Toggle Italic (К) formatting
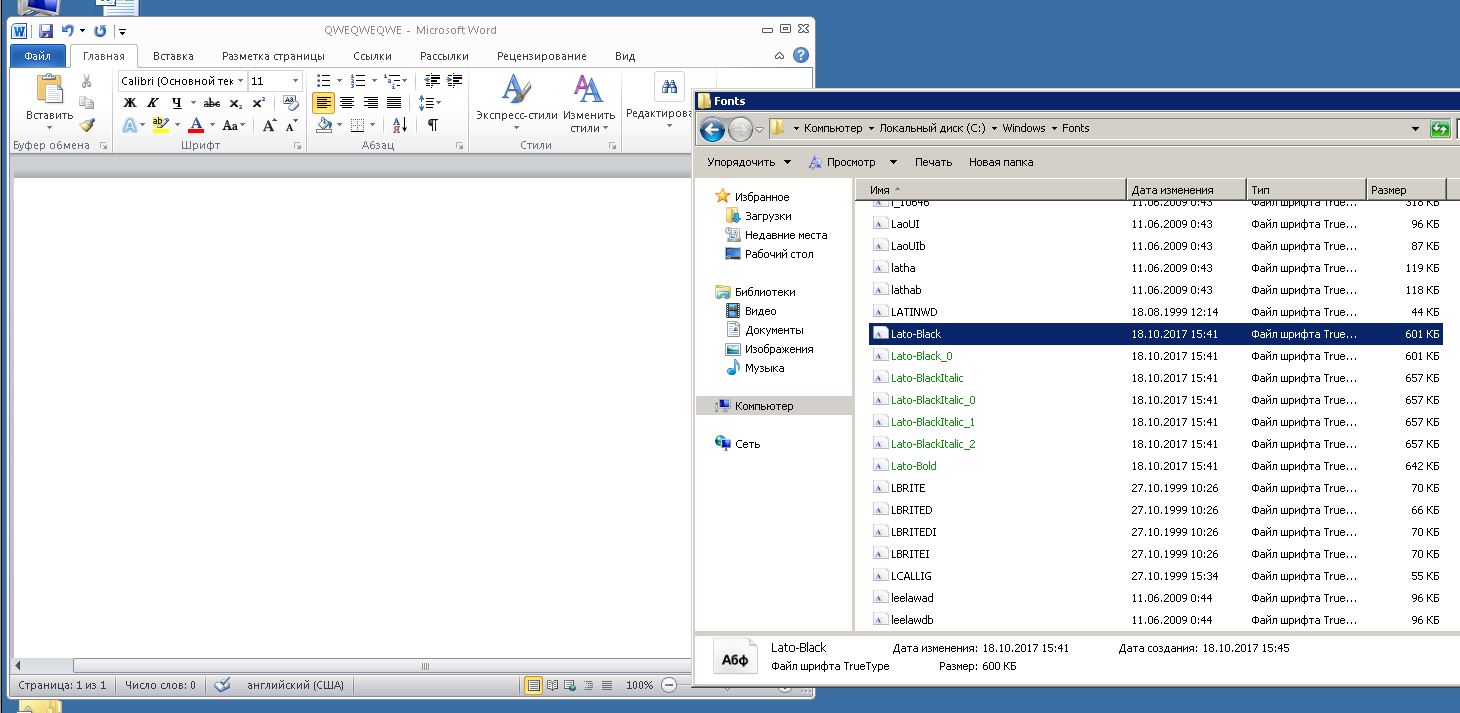This screenshot has height=713, width=1460. [x=153, y=103]
